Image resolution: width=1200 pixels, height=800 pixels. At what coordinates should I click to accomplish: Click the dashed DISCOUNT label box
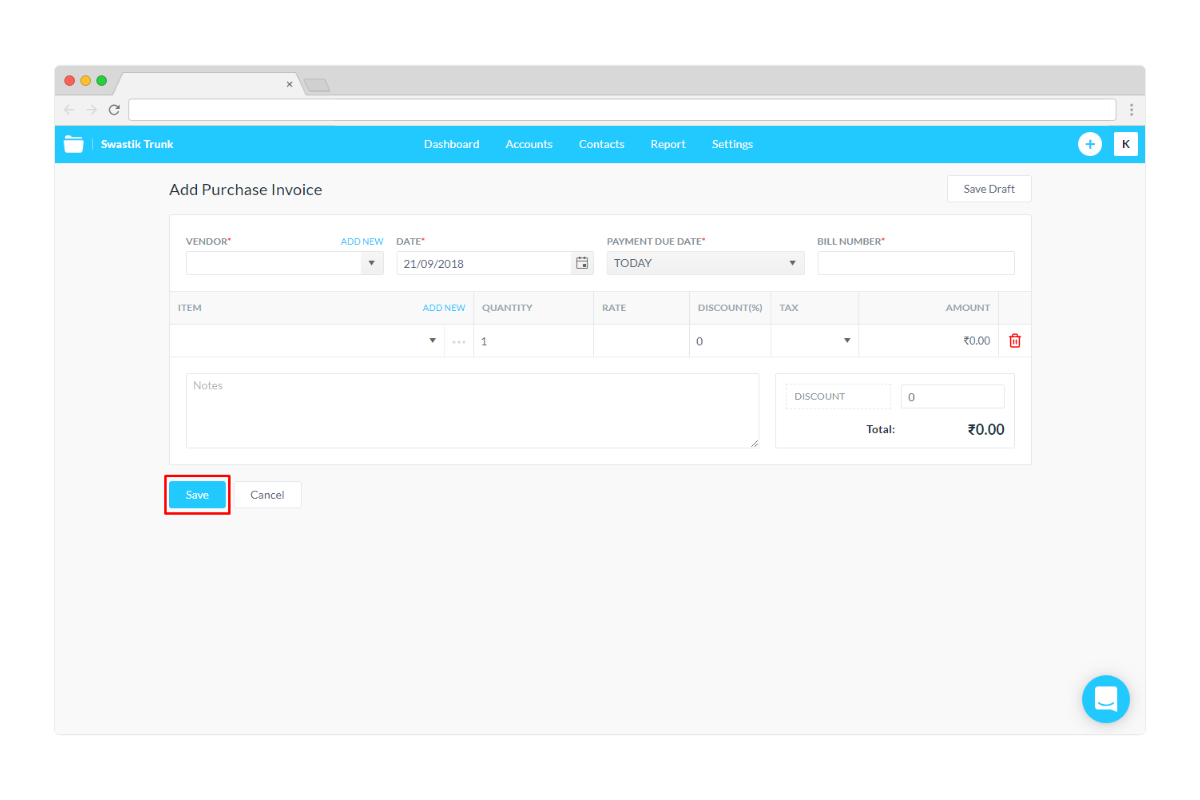(838, 397)
